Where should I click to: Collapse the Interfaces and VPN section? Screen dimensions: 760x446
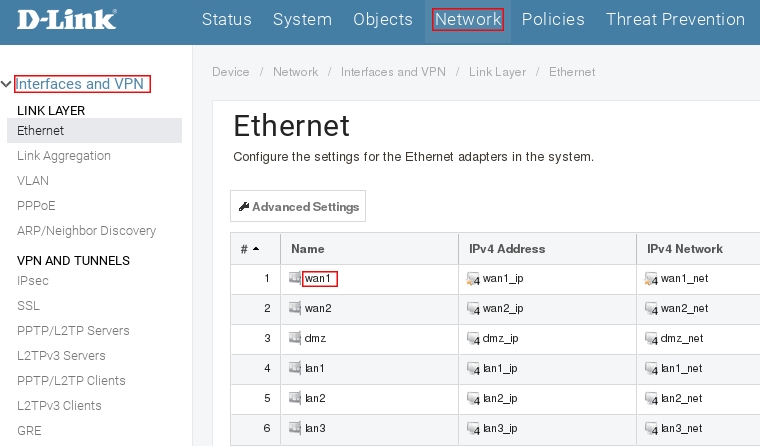point(7,84)
